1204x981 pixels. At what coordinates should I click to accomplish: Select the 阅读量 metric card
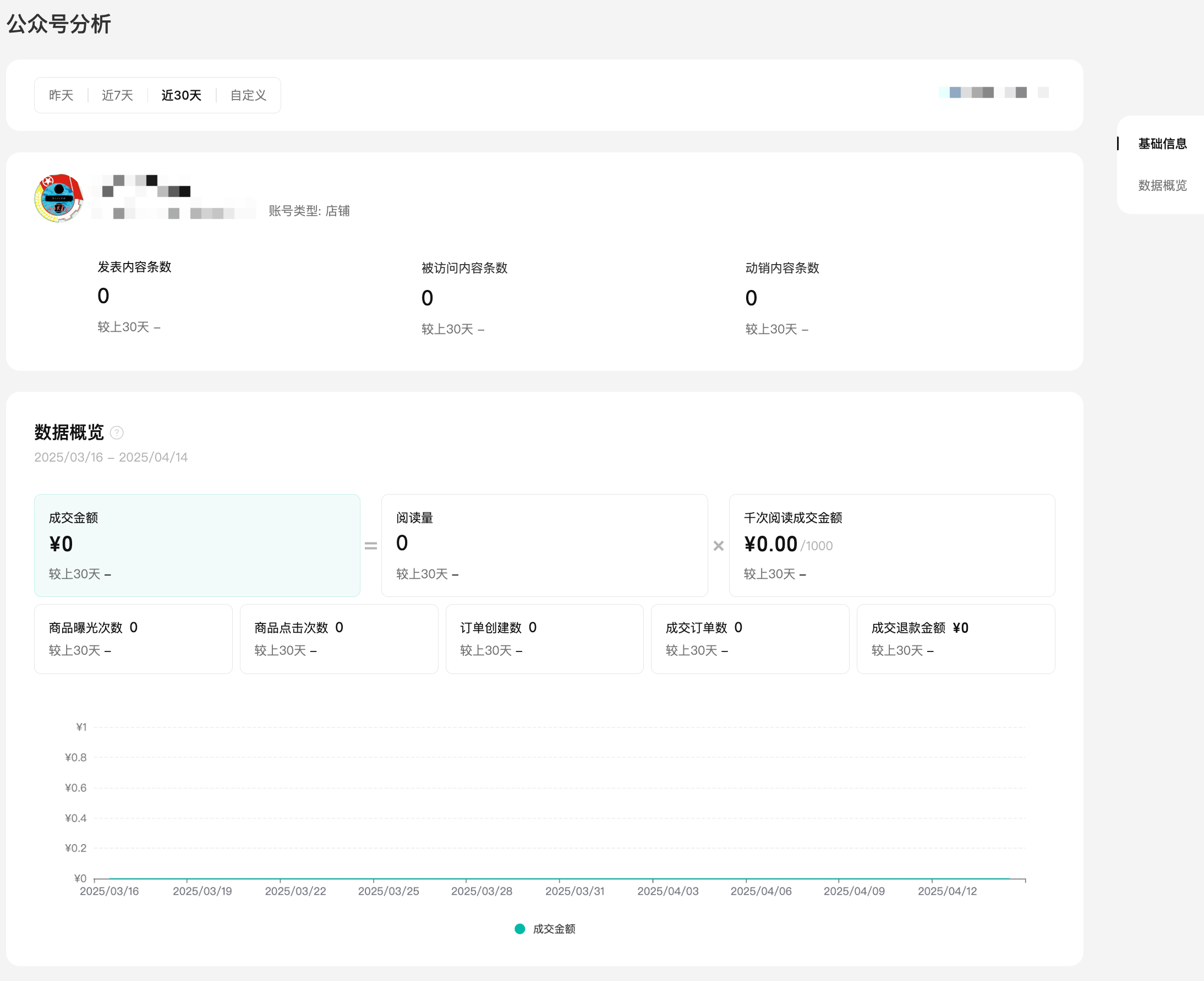544,545
